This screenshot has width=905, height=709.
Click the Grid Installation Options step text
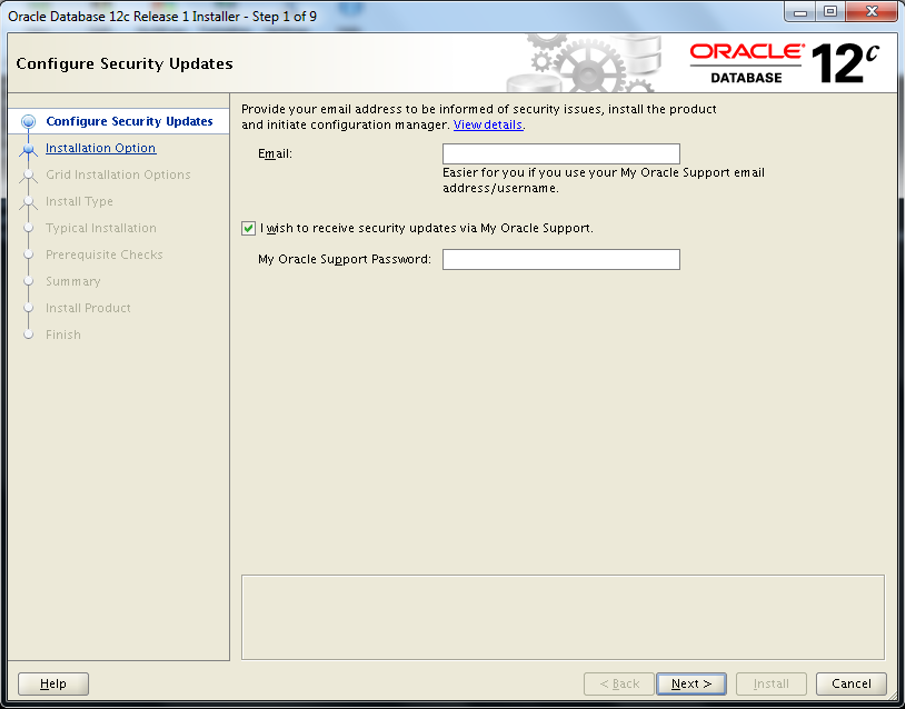point(118,174)
